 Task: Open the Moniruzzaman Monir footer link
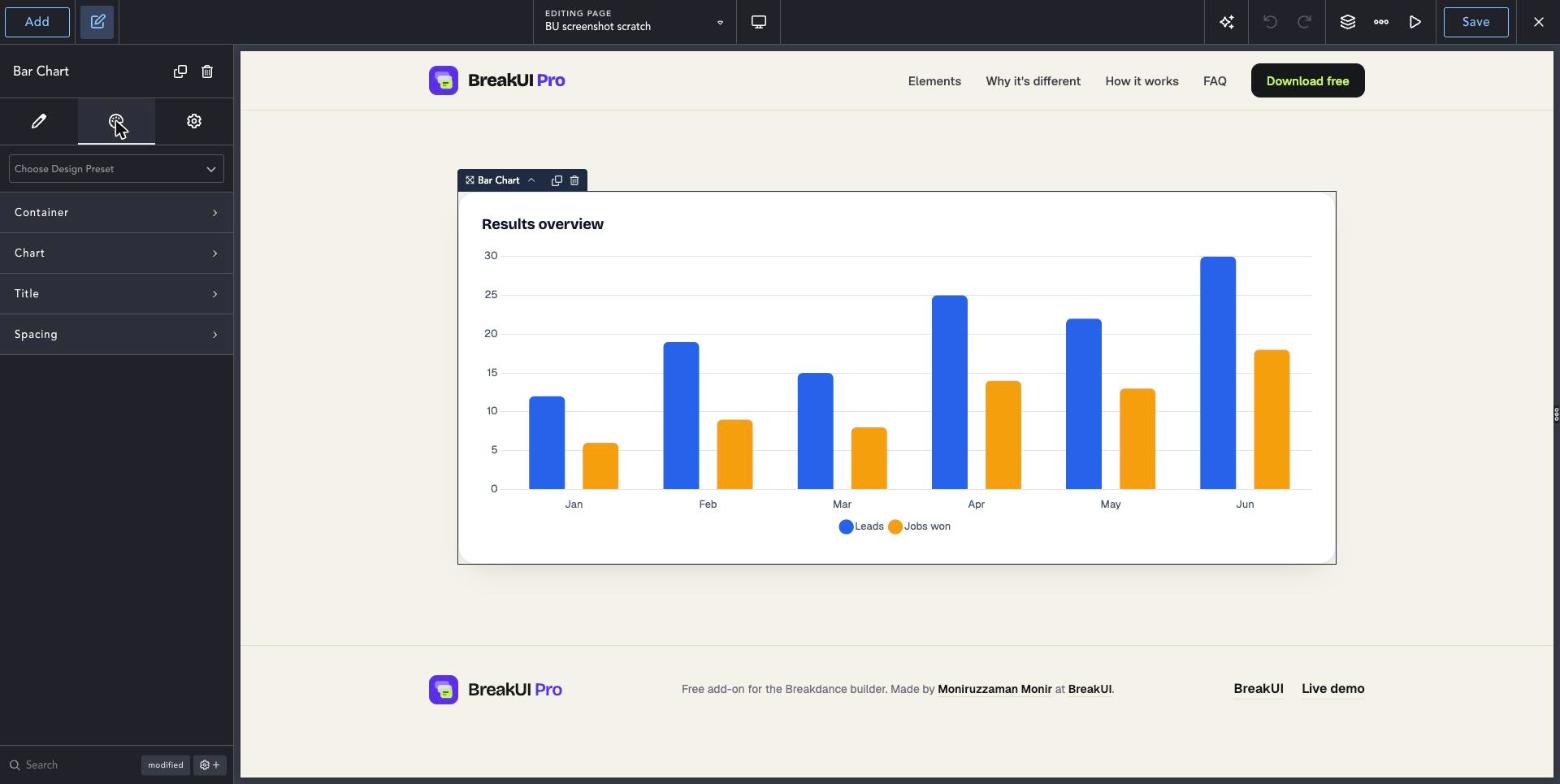pyautogui.click(x=995, y=689)
